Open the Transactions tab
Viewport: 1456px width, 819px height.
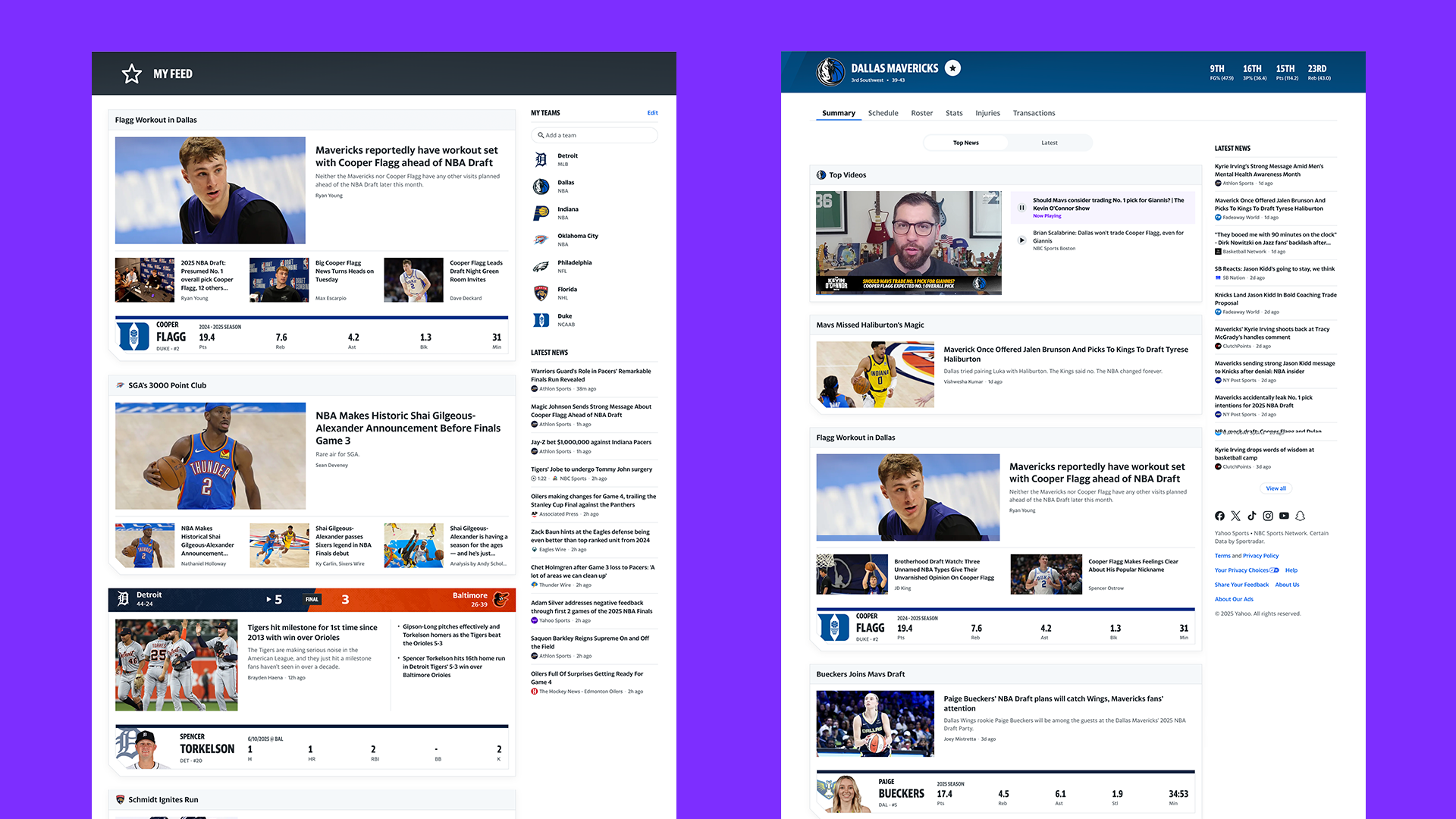tap(1034, 113)
